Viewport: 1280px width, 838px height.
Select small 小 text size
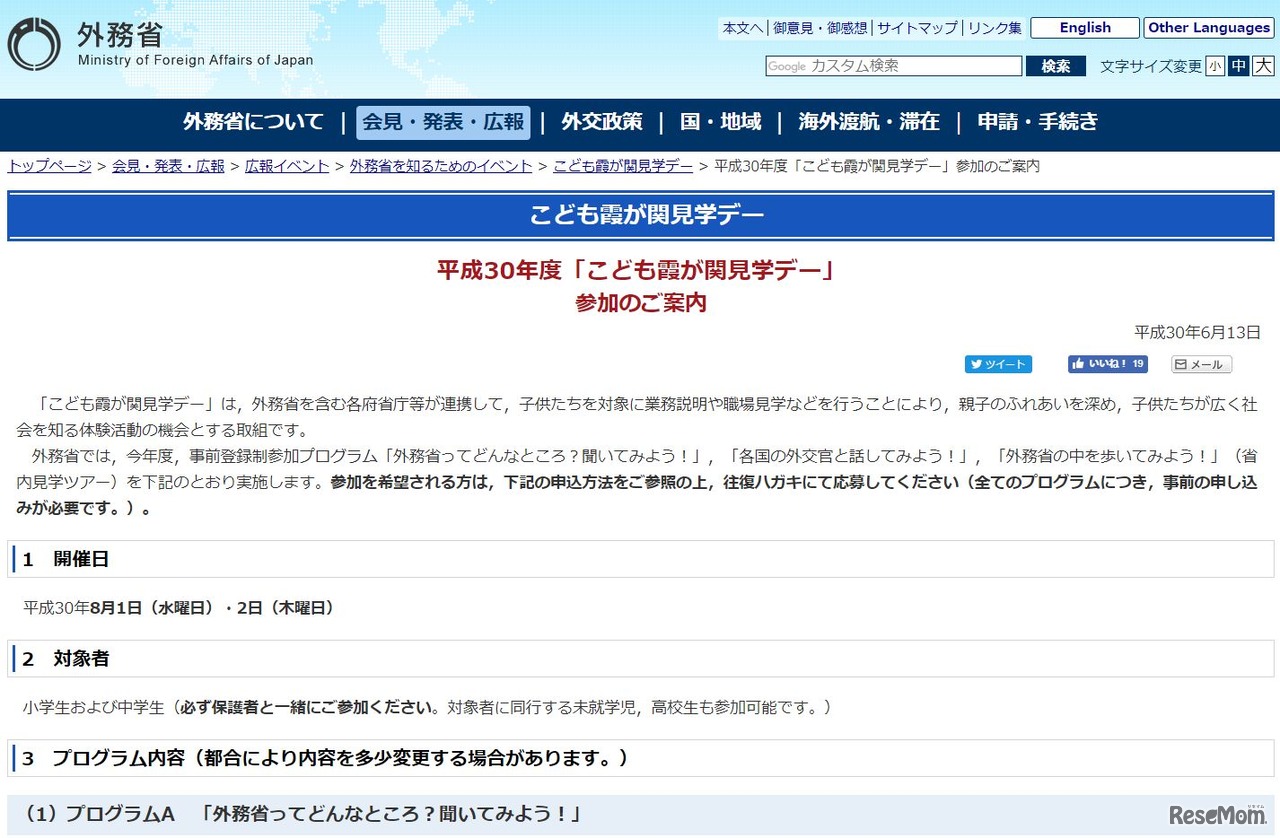pos(1215,66)
